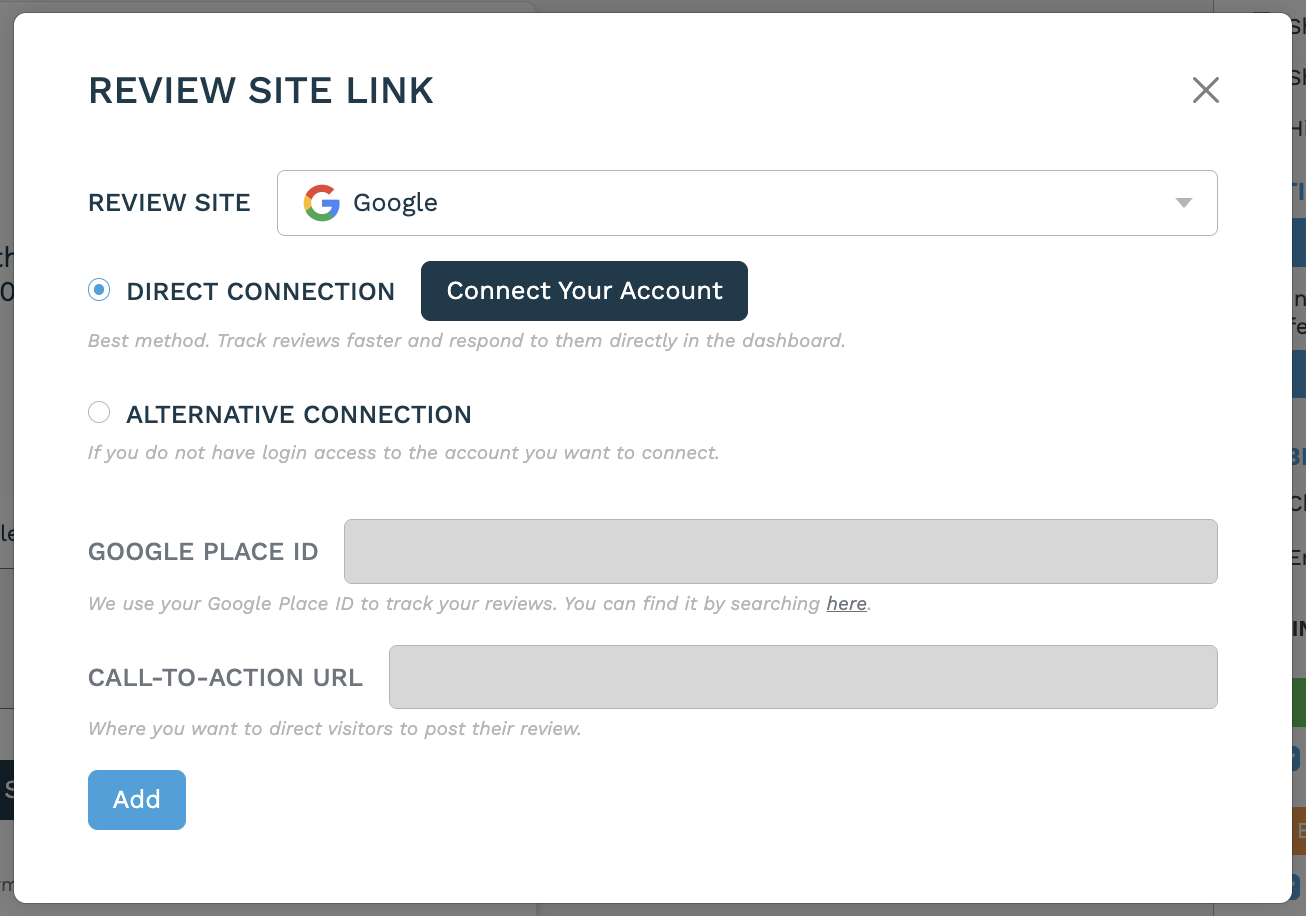The width and height of the screenshot is (1306, 916).
Task: Focus the Google Place ID field
Action: pos(780,551)
